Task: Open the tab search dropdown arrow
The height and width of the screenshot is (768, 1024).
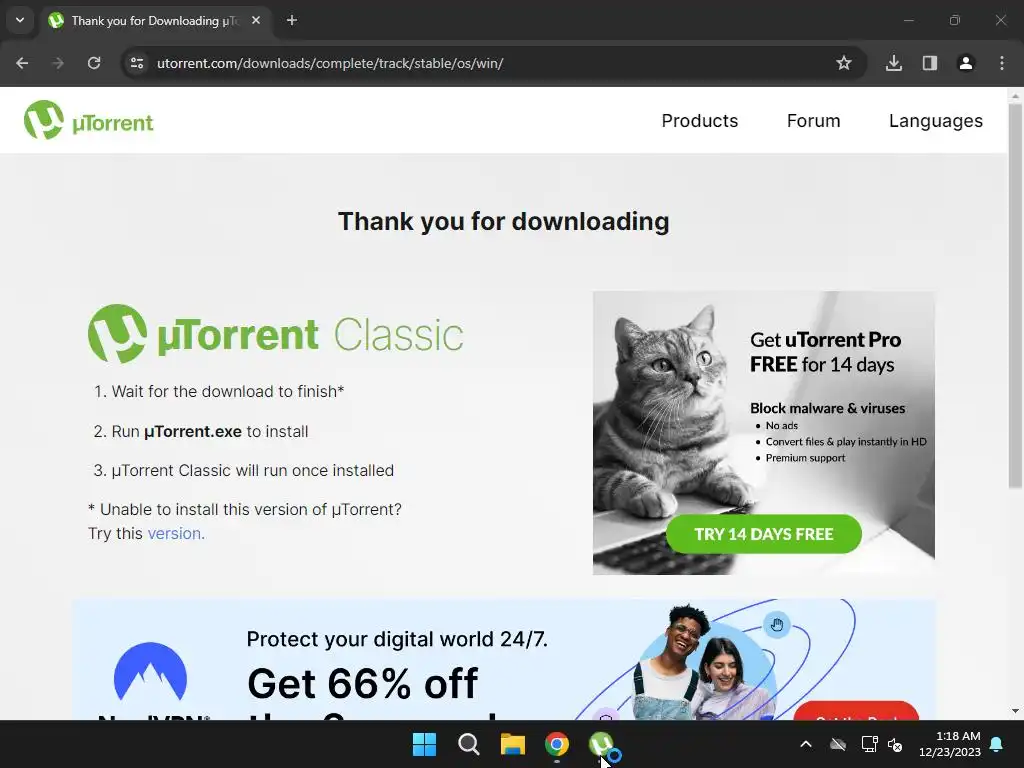Action: tap(20, 20)
